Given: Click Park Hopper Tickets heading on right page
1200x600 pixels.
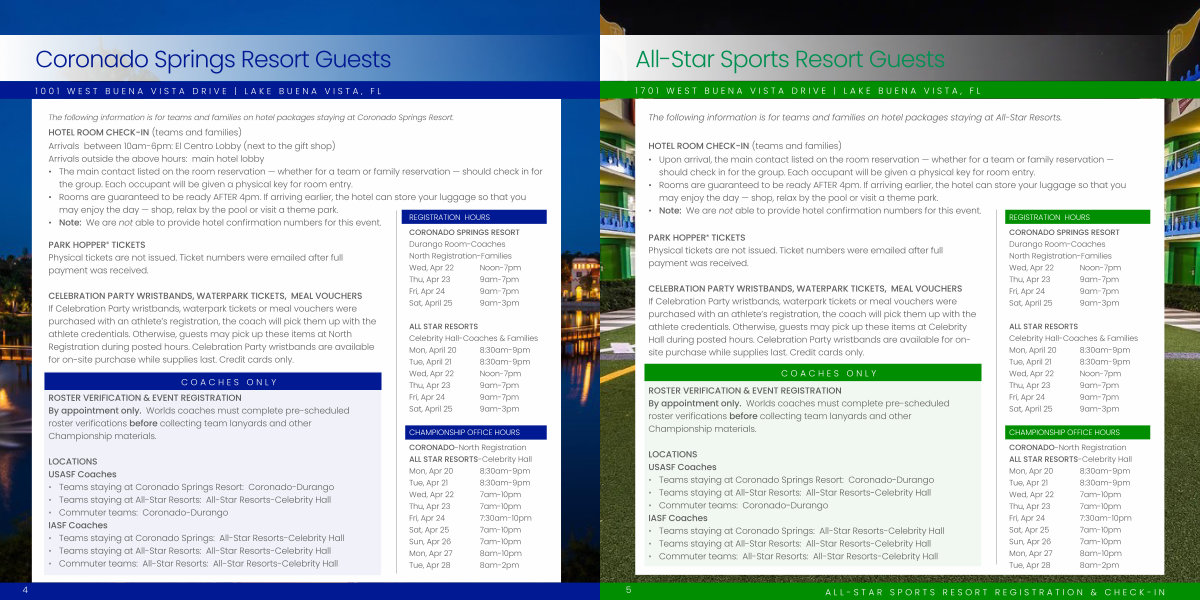Looking at the screenshot, I should click(696, 238).
